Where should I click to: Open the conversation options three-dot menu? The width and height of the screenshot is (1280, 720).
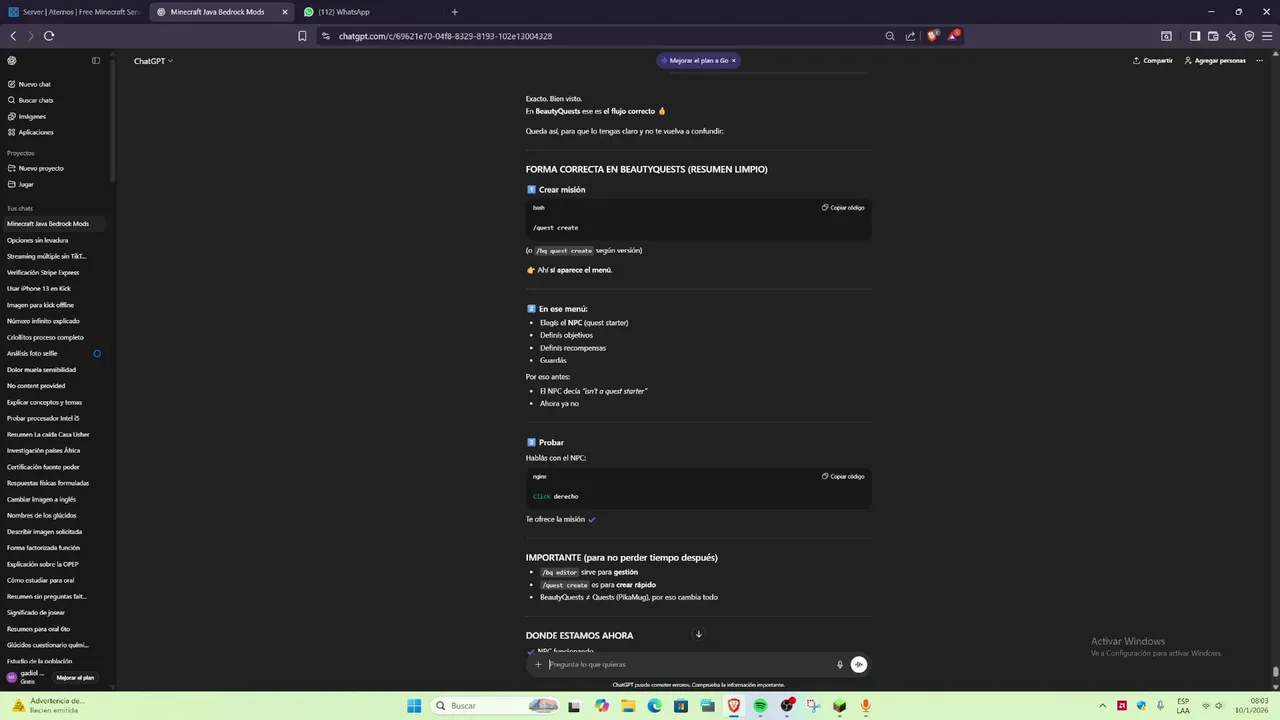pyautogui.click(x=1260, y=60)
